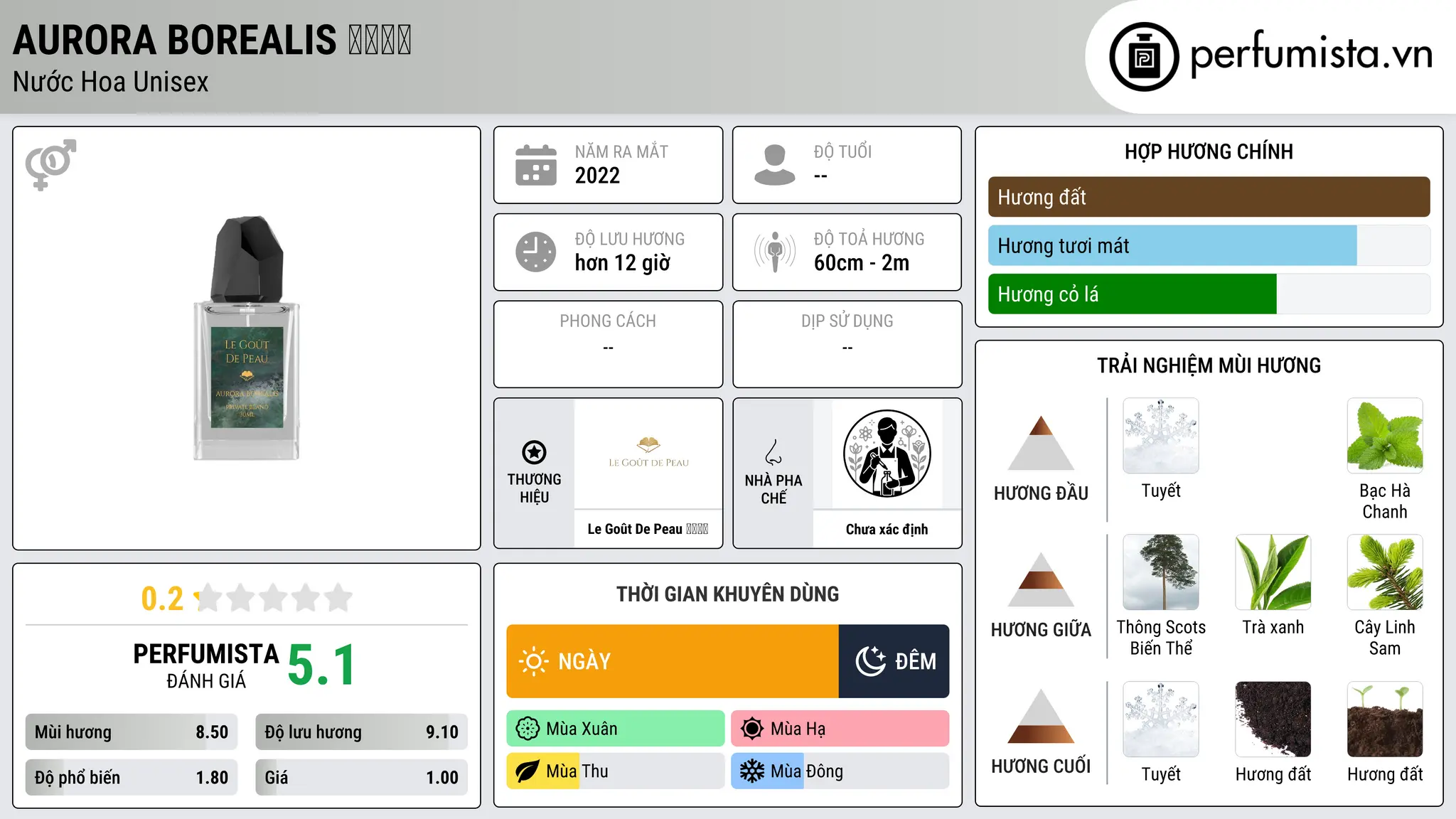Click the Chưa xác định perfumer label

point(887,529)
